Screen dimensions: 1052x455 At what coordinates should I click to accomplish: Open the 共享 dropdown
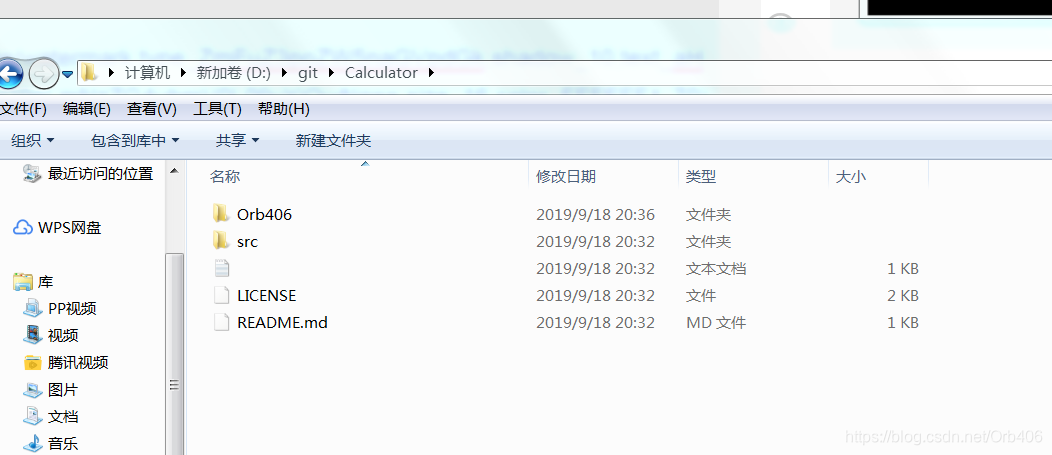point(238,140)
